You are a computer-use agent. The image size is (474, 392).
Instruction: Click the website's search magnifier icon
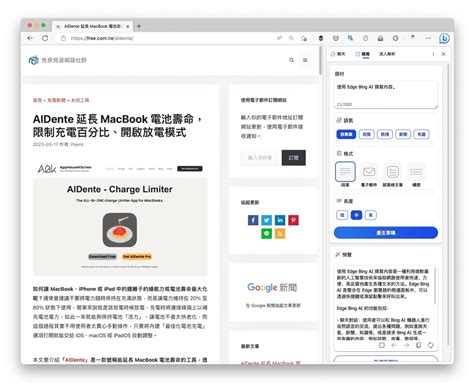292,60
